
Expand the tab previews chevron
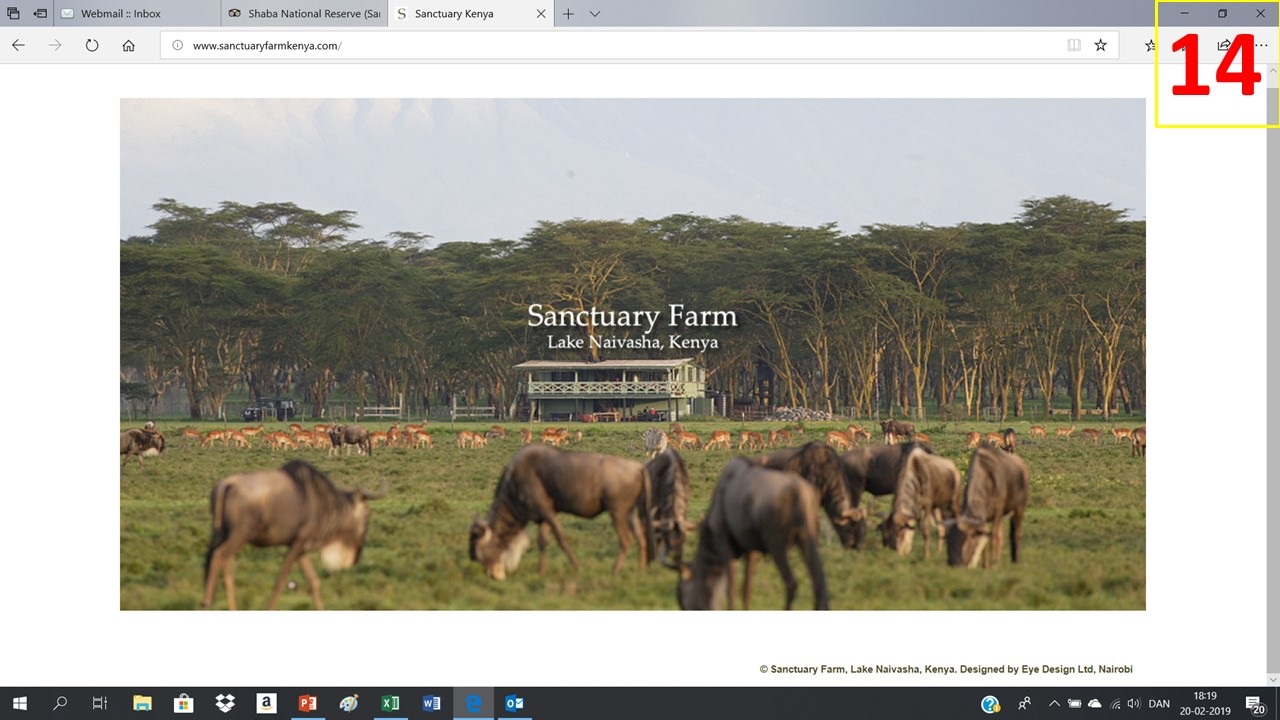coord(595,14)
